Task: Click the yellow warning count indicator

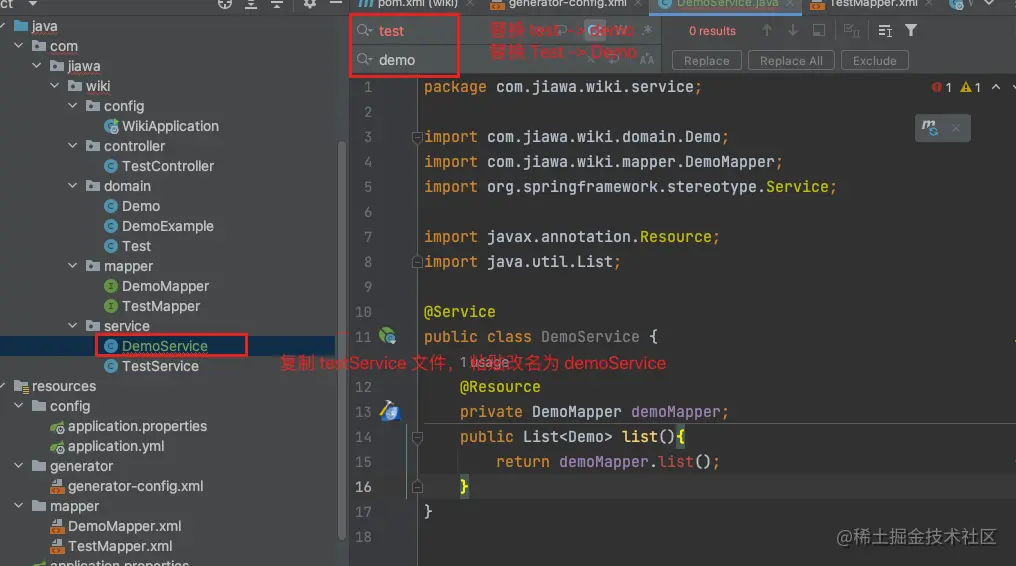Action: coord(971,87)
